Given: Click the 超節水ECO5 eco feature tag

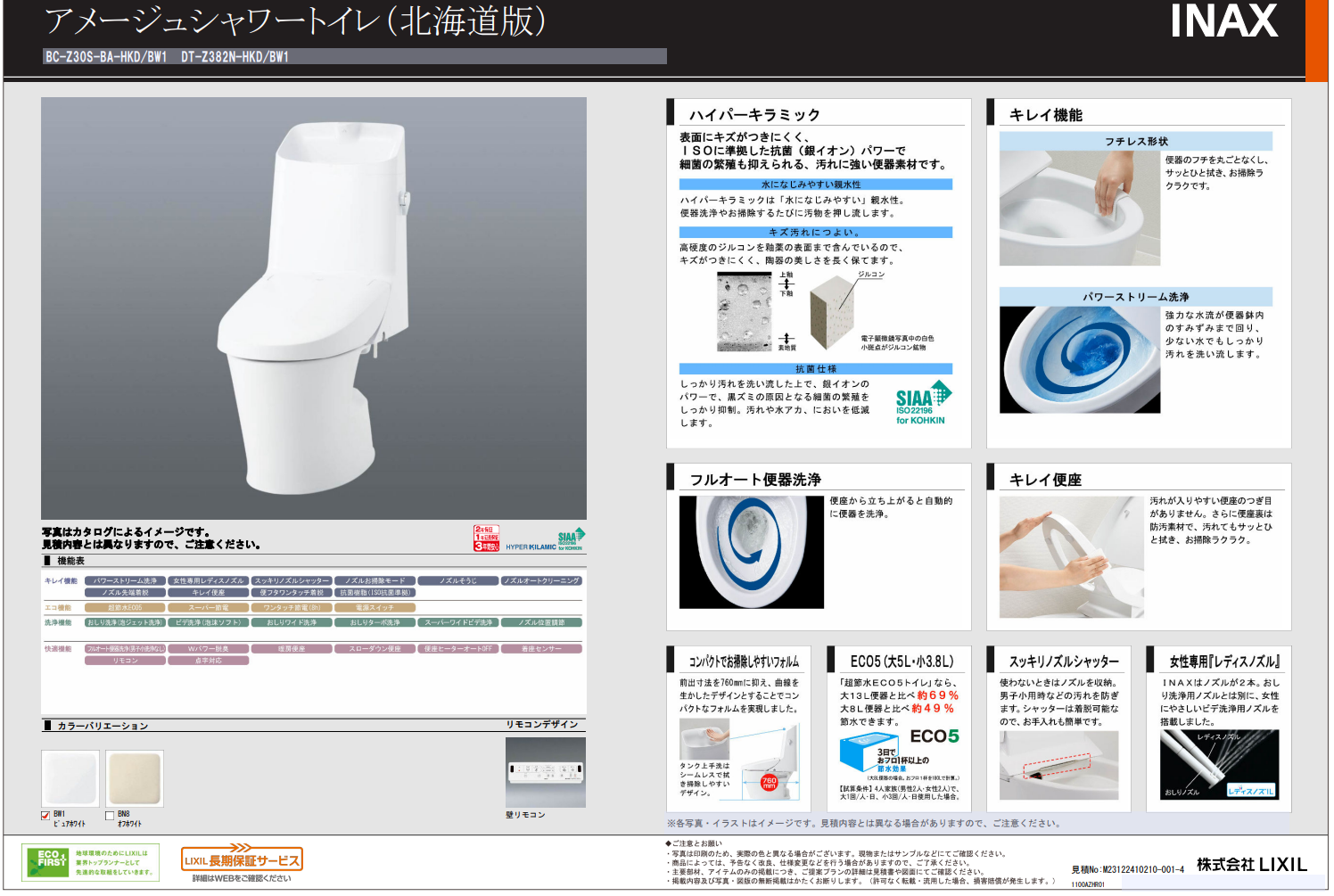Looking at the screenshot, I should click(x=125, y=608).
